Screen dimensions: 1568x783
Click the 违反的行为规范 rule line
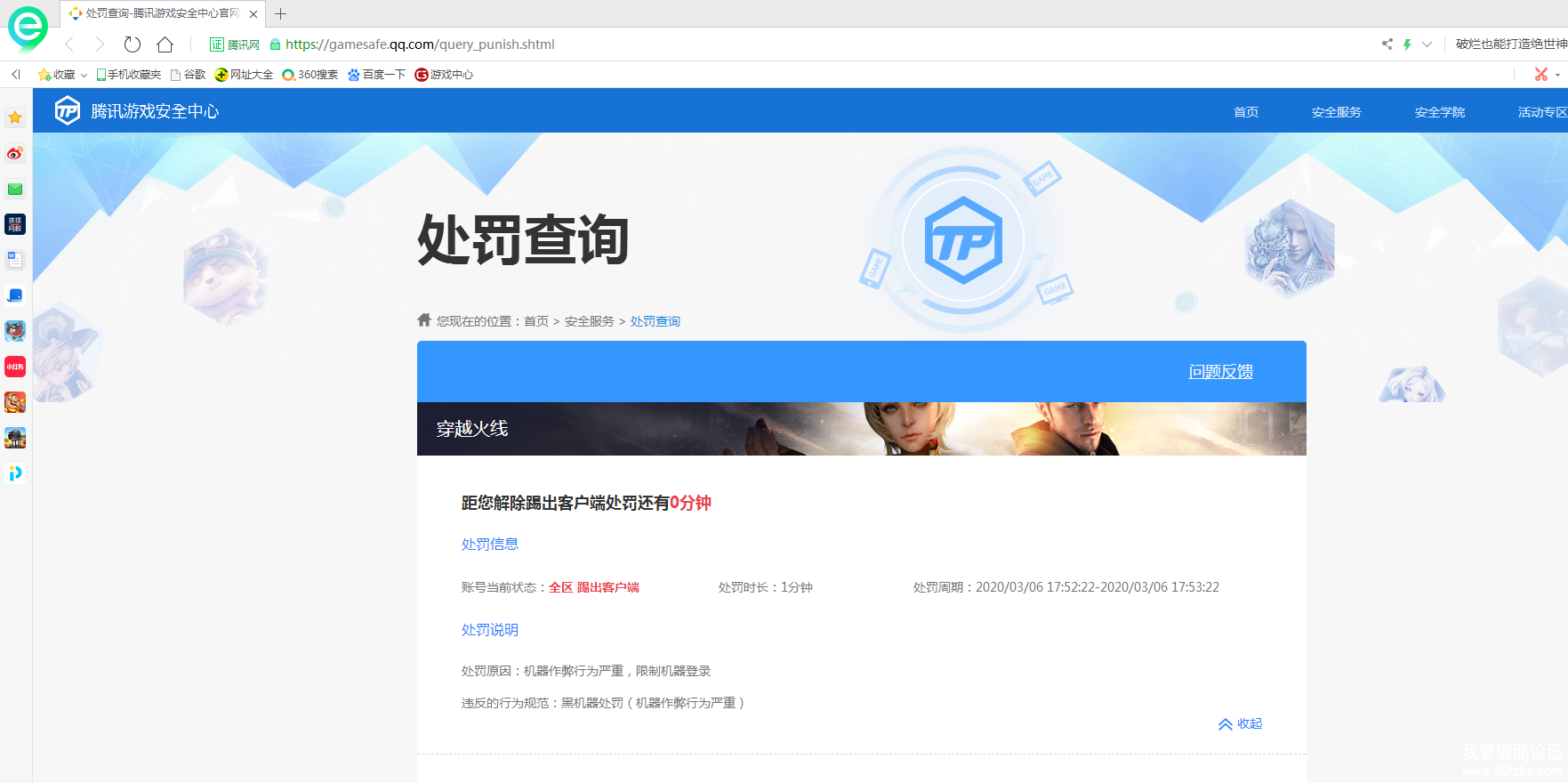coord(603,703)
